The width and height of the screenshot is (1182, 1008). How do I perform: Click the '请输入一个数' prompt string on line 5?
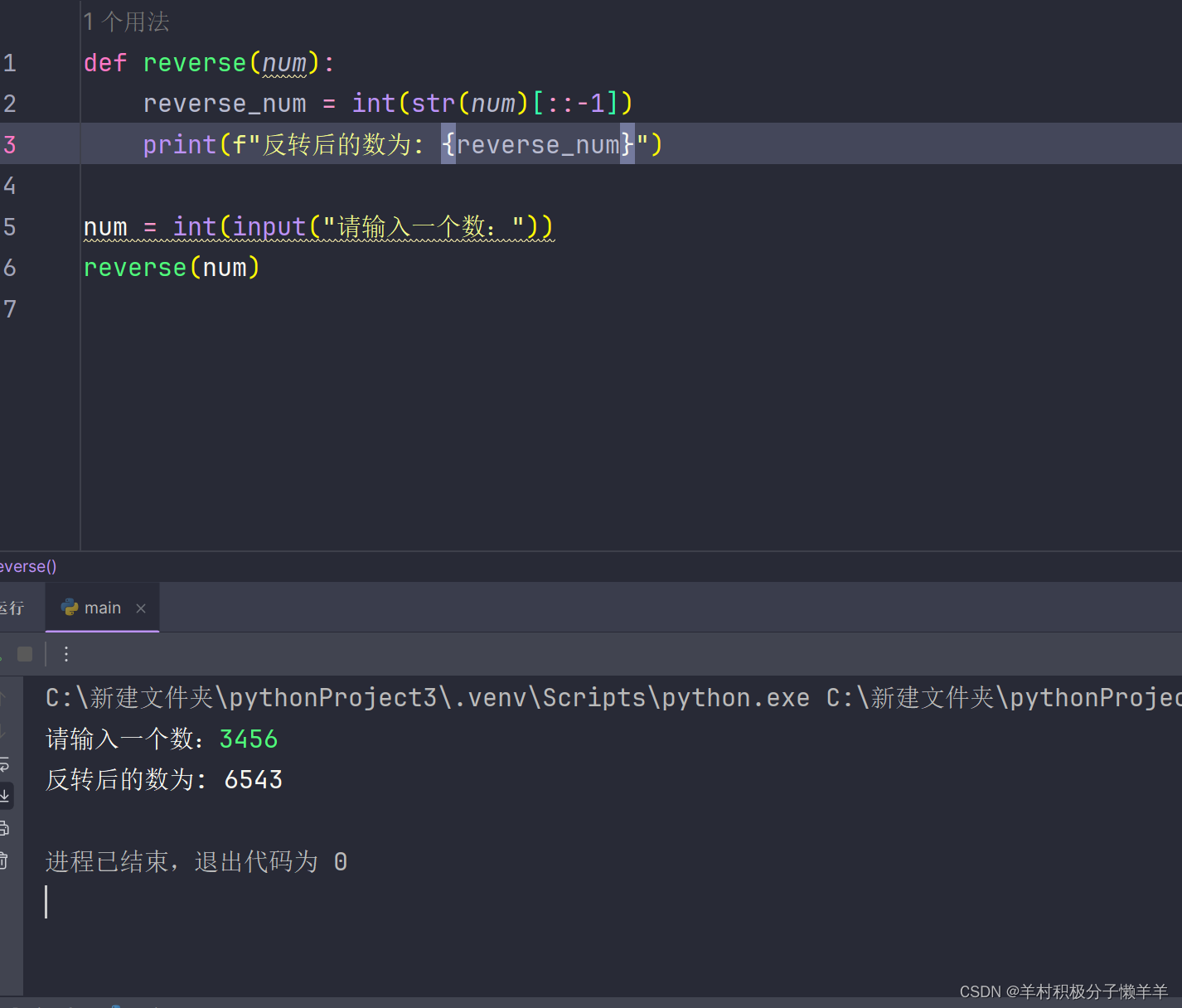pos(411,226)
